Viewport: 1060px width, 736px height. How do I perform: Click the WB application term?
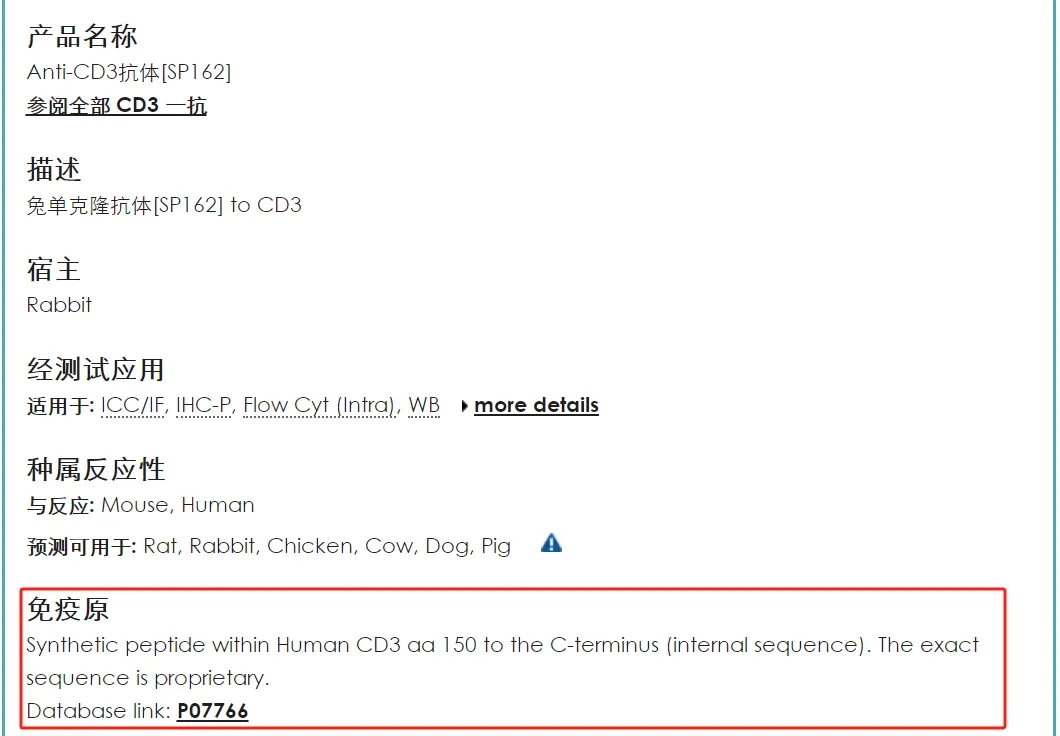(424, 406)
